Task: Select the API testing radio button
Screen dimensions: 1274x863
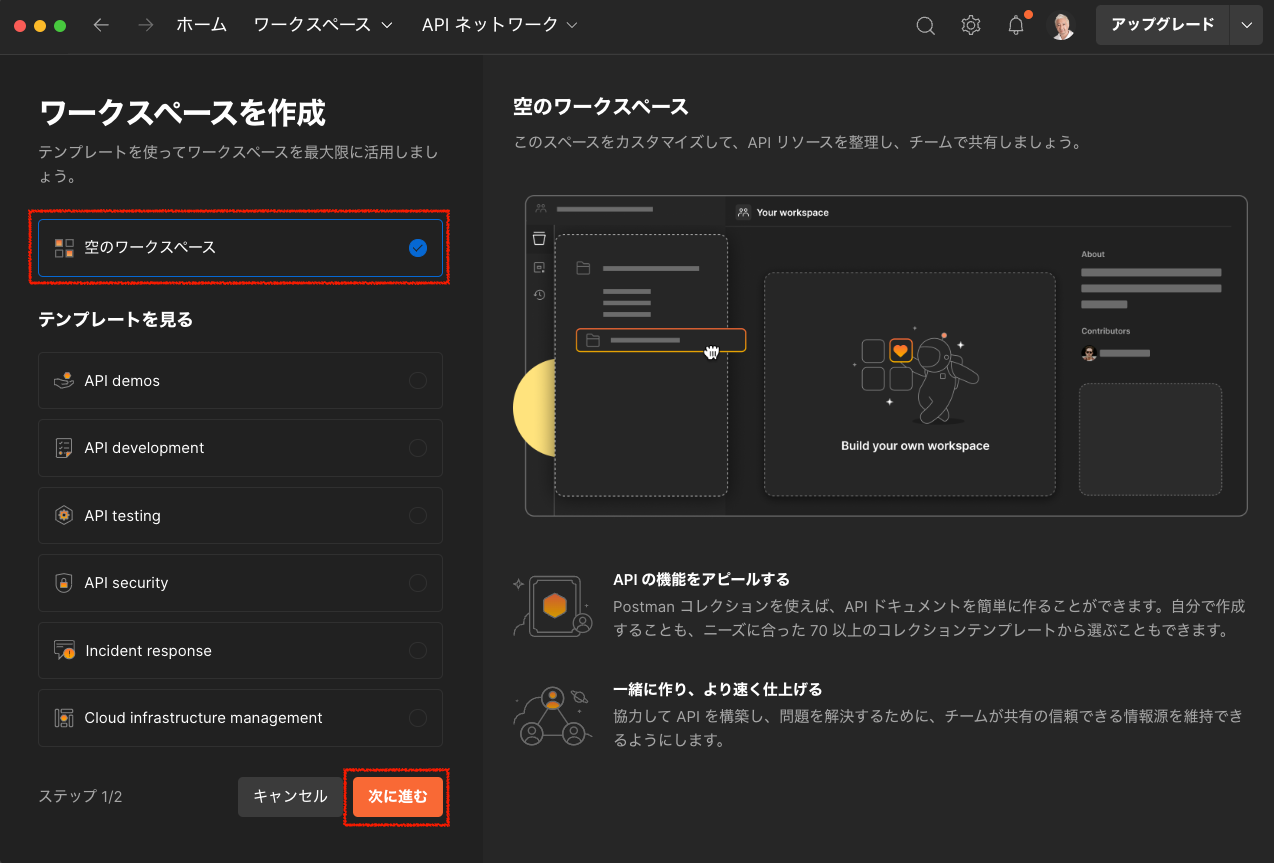Action: [418, 515]
